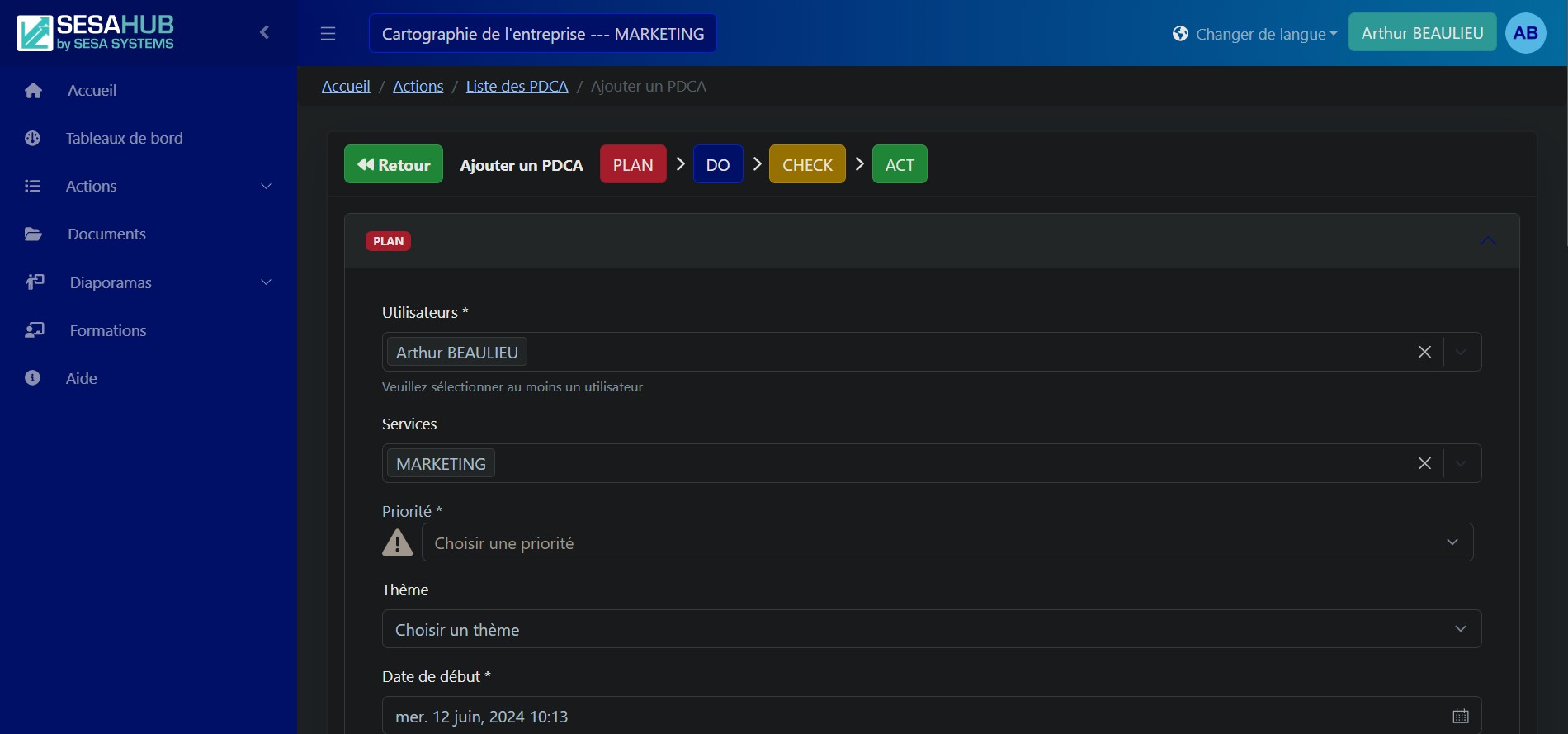Follow the Liste des PDCA breadcrumb link
Viewport: 1568px width, 734px height.
tap(517, 87)
